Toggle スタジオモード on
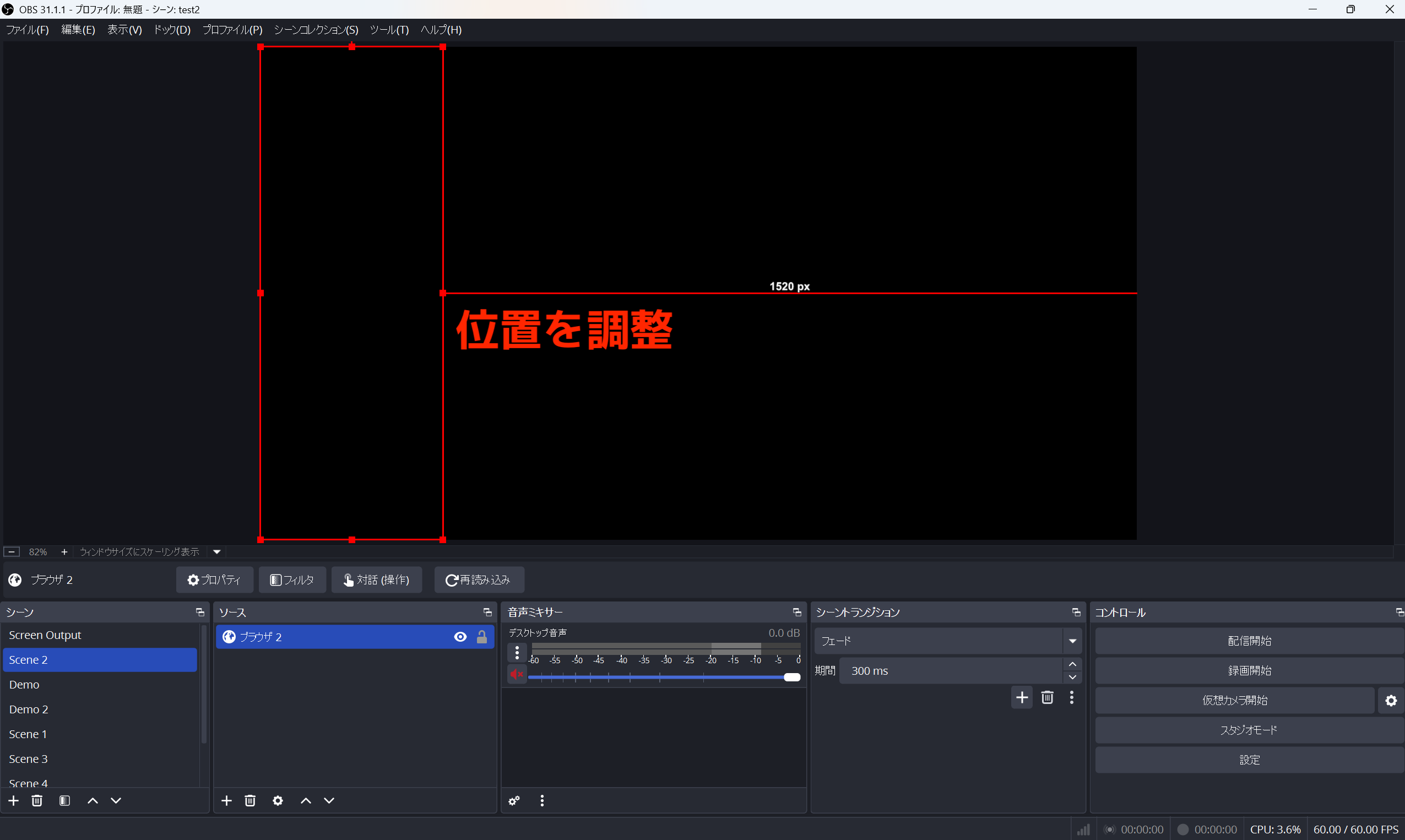This screenshot has height=840, width=1405. [x=1249, y=730]
